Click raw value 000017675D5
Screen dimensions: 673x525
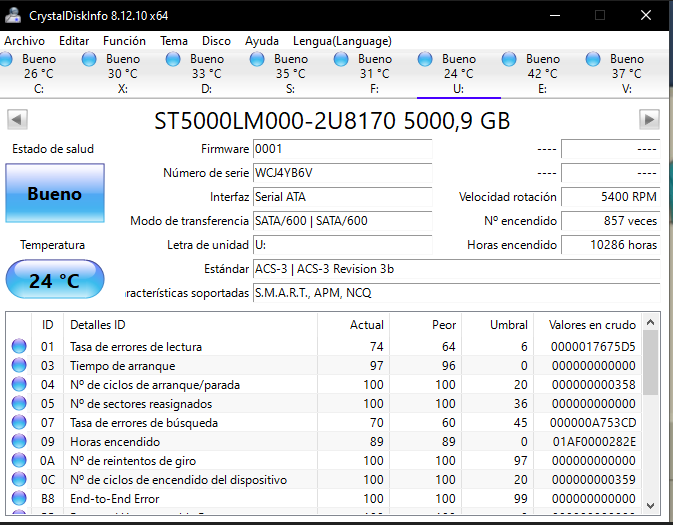[593, 346]
